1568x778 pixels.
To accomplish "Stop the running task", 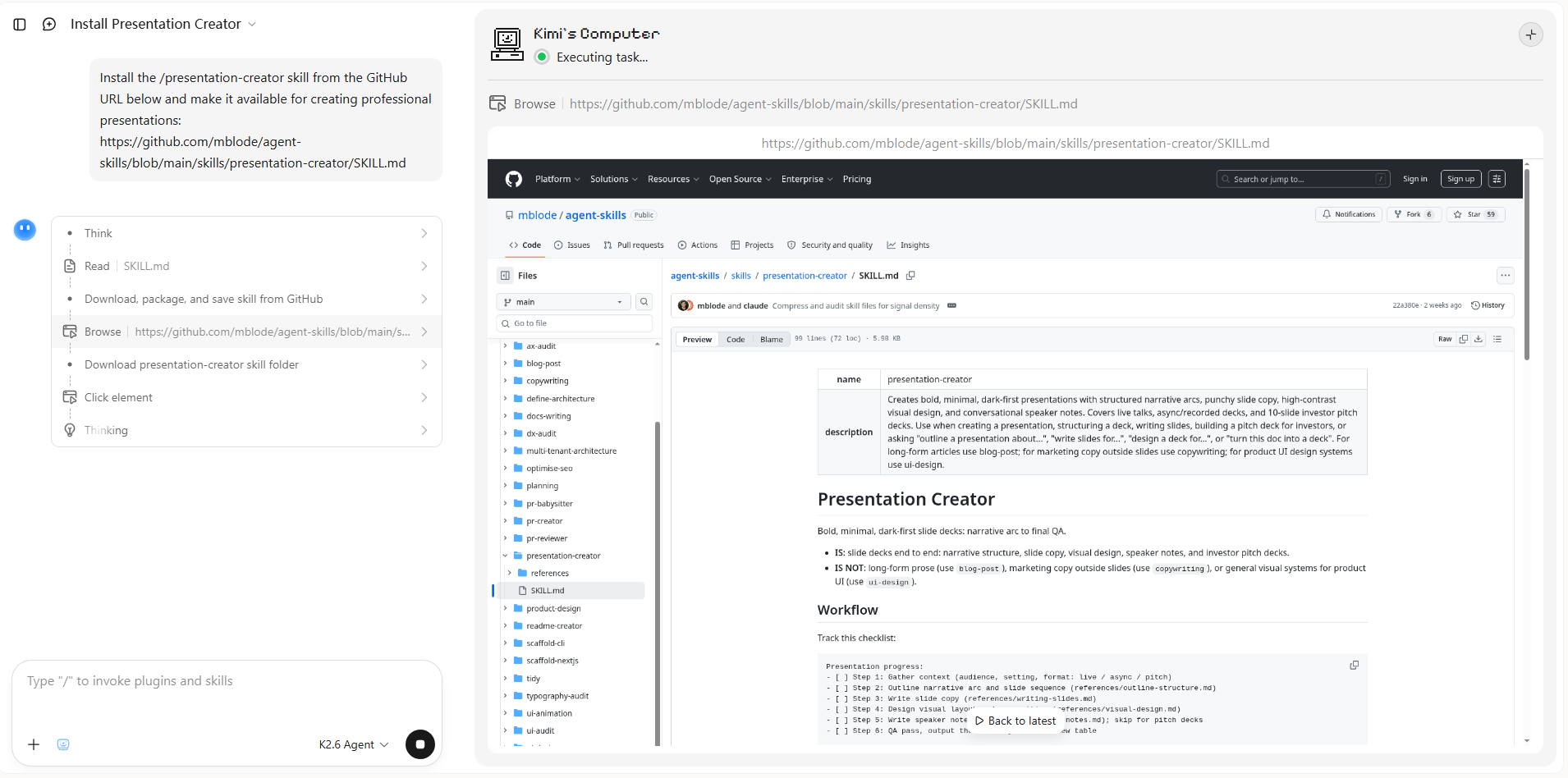I will [420, 744].
